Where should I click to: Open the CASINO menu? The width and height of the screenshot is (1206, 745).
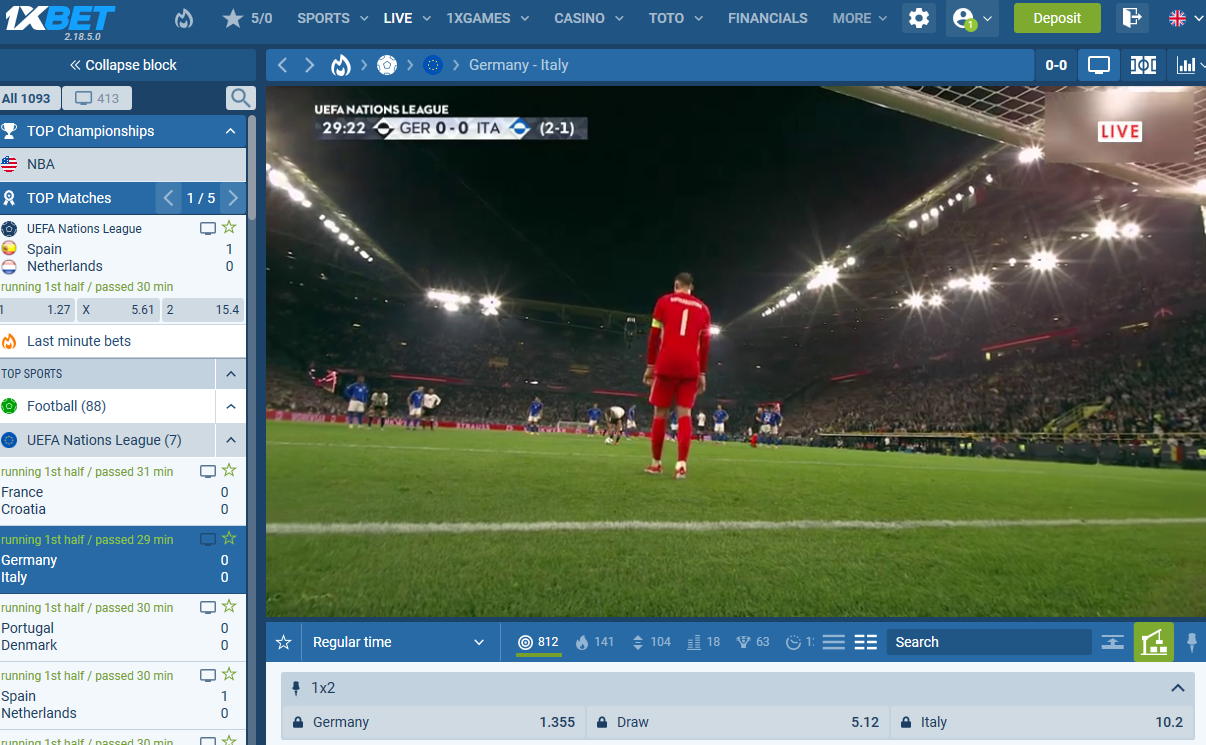pyautogui.click(x=588, y=18)
